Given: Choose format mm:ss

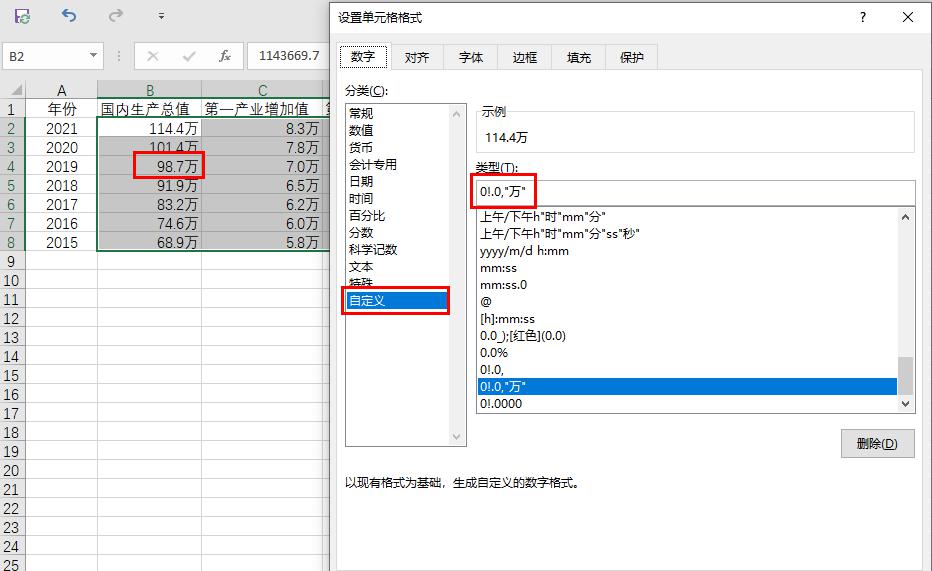Looking at the screenshot, I should click(x=687, y=268).
